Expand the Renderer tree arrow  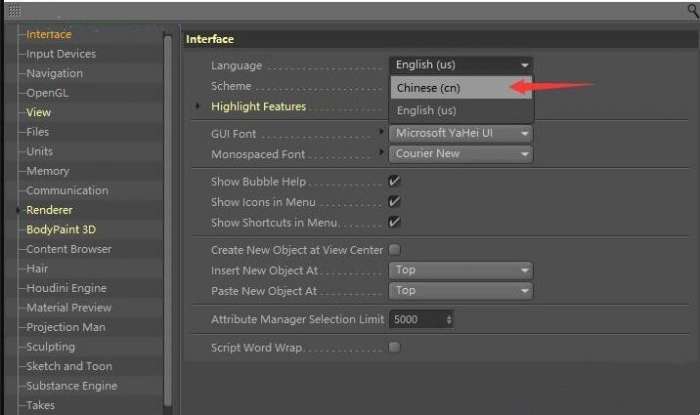(18, 210)
